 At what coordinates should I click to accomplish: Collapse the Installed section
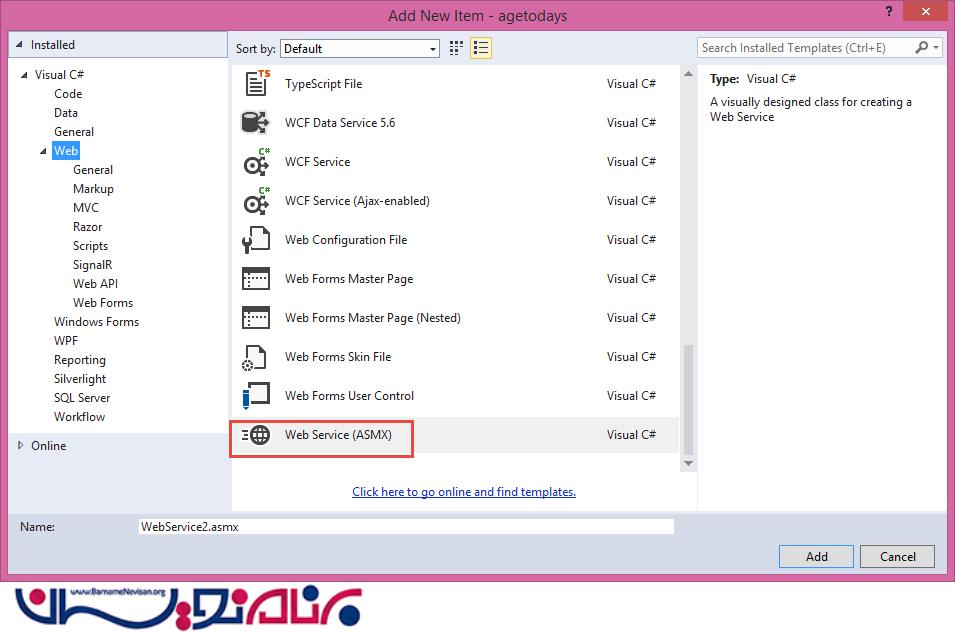(19, 44)
